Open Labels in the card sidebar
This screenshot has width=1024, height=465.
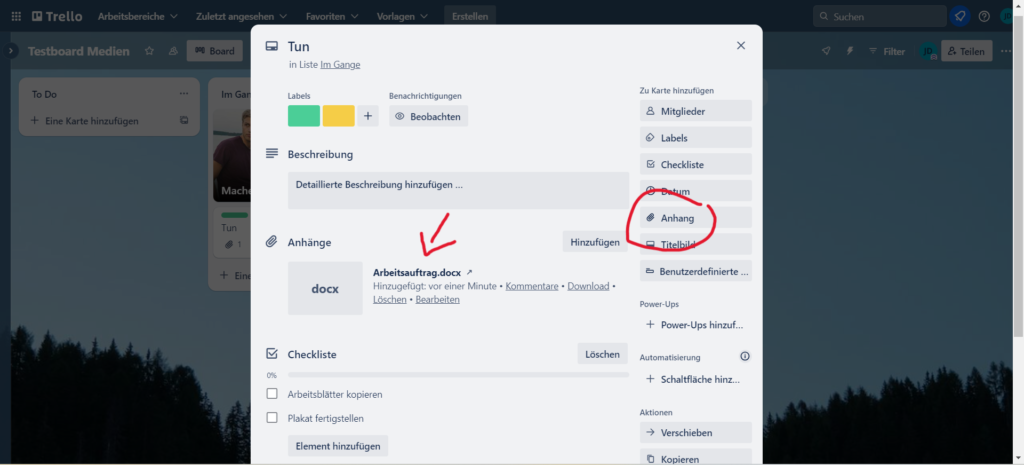[x=696, y=138]
